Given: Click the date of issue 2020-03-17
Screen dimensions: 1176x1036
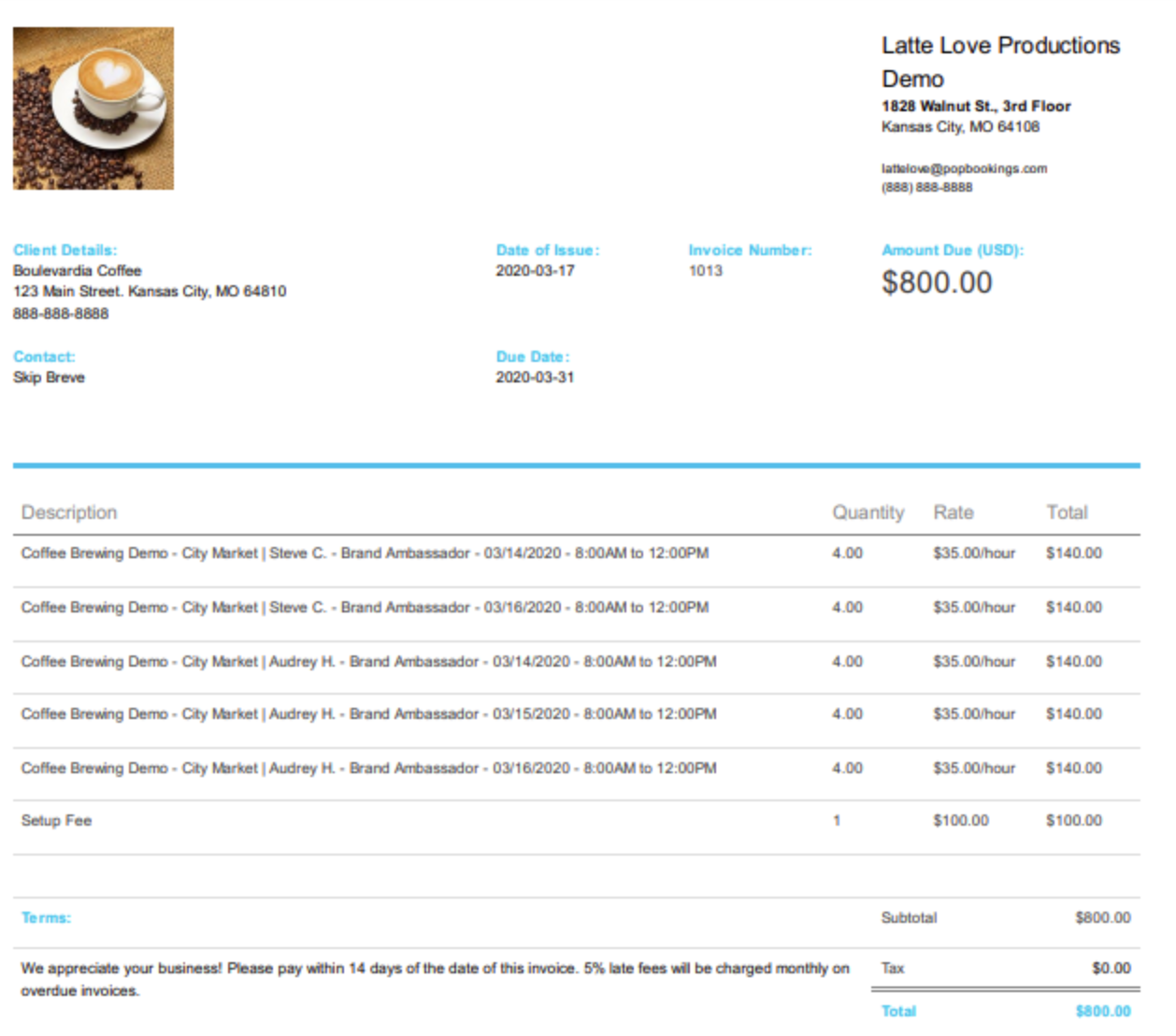Looking at the screenshot, I should click(x=534, y=270).
